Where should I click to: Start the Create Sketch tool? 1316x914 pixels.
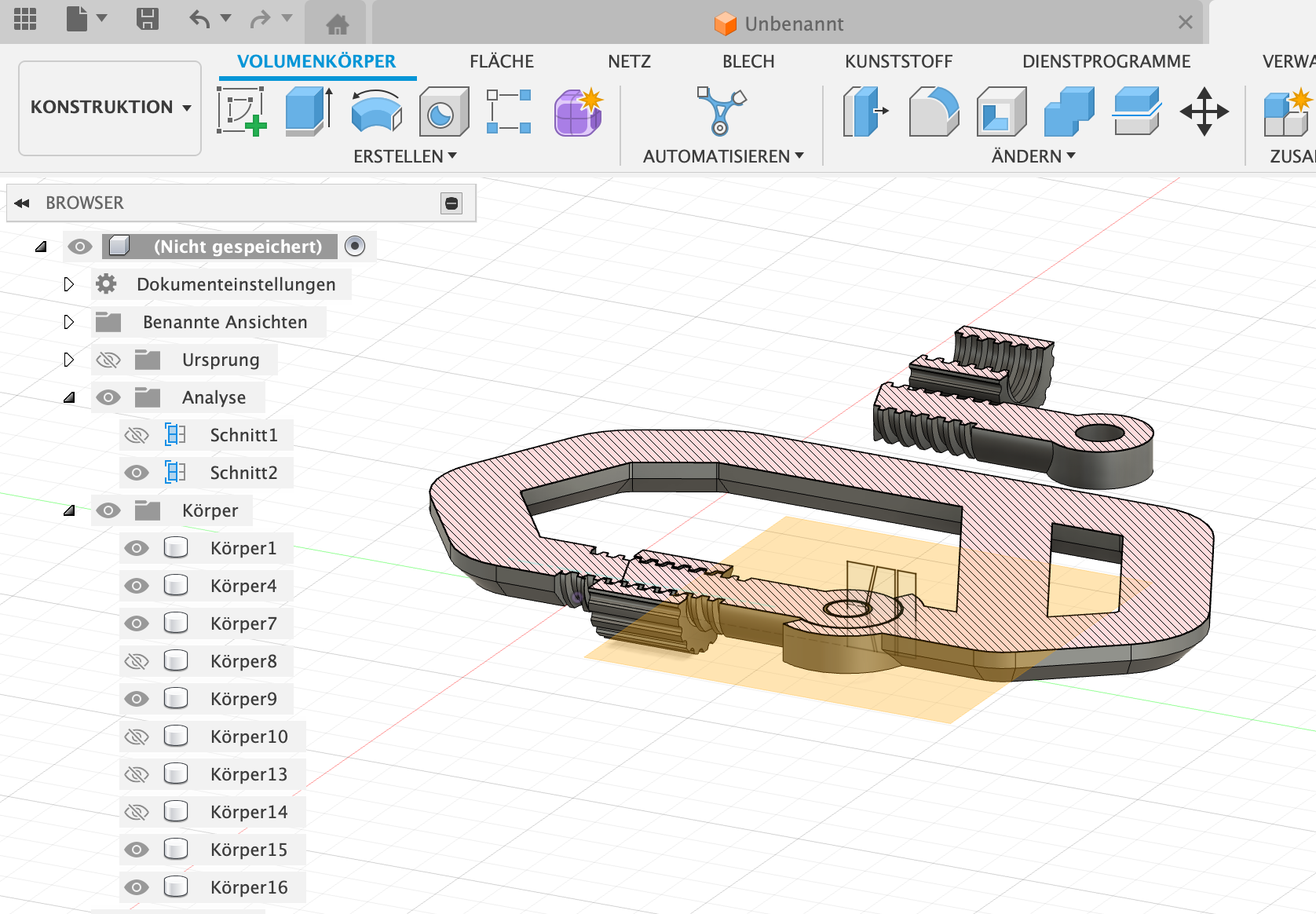[x=242, y=112]
